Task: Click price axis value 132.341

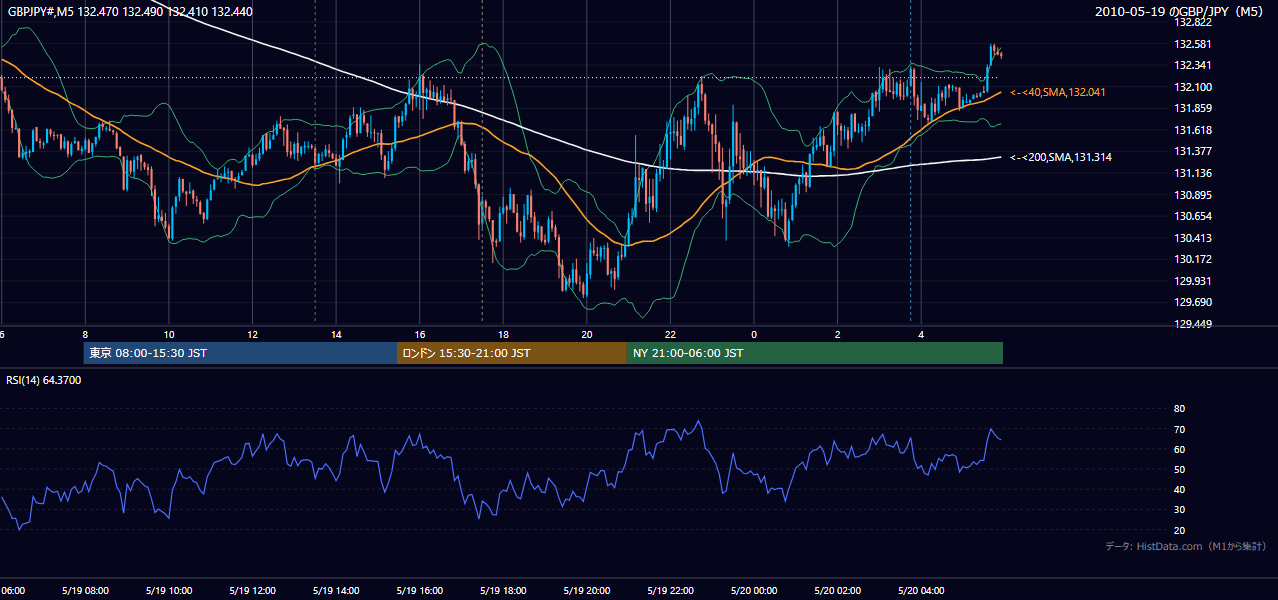Action: click(x=1193, y=66)
